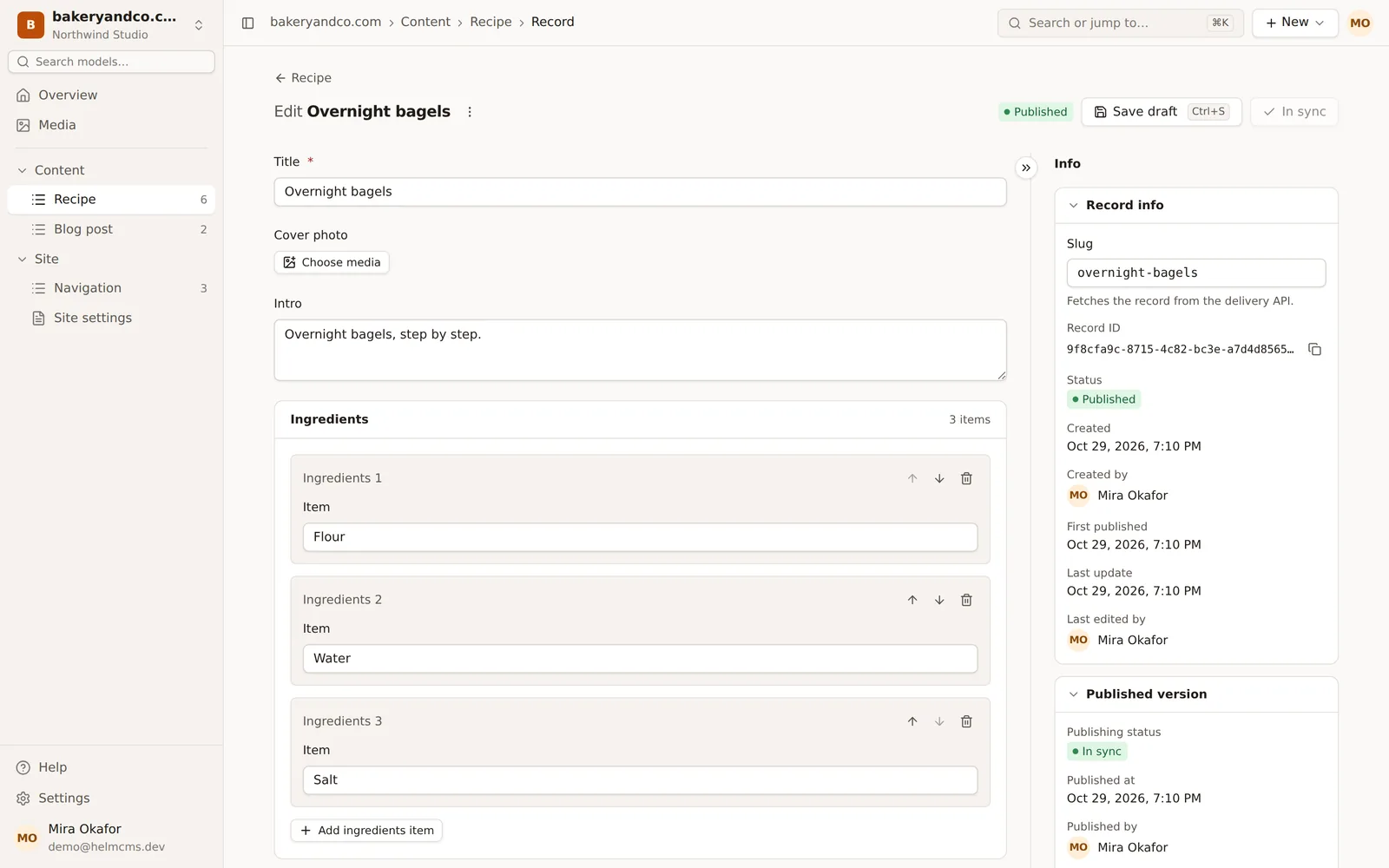Image resolution: width=1389 pixels, height=868 pixels.
Task: Move Ingredients 3 up
Action: [x=912, y=721]
